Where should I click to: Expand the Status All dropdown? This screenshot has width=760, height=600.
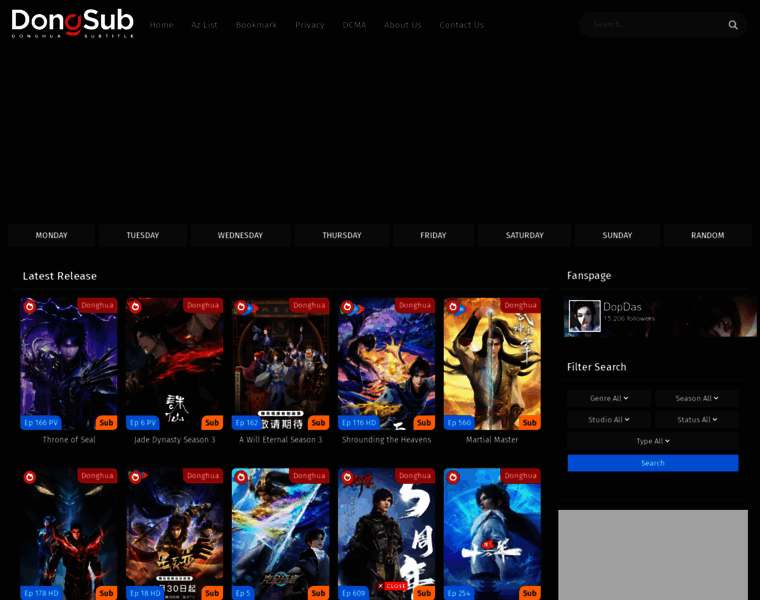(697, 420)
